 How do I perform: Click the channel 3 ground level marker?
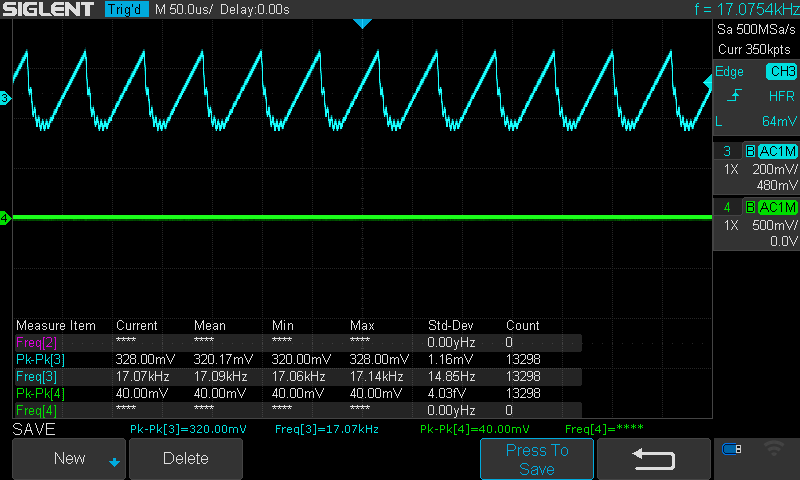(5, 98)
